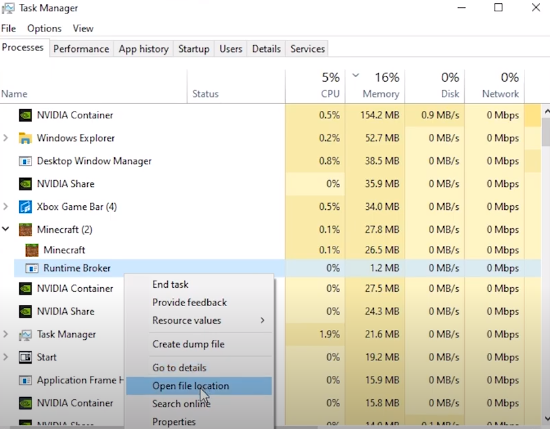Viewport: 550px width, 429px height.
Task: Click the child Minecraft process icon
Action: pyautogui.click(x=32, y=250)
